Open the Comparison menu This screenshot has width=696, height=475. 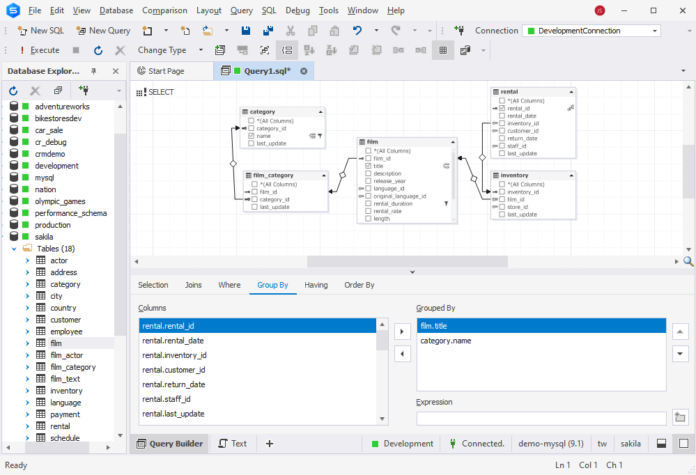[x=164, y=10]
